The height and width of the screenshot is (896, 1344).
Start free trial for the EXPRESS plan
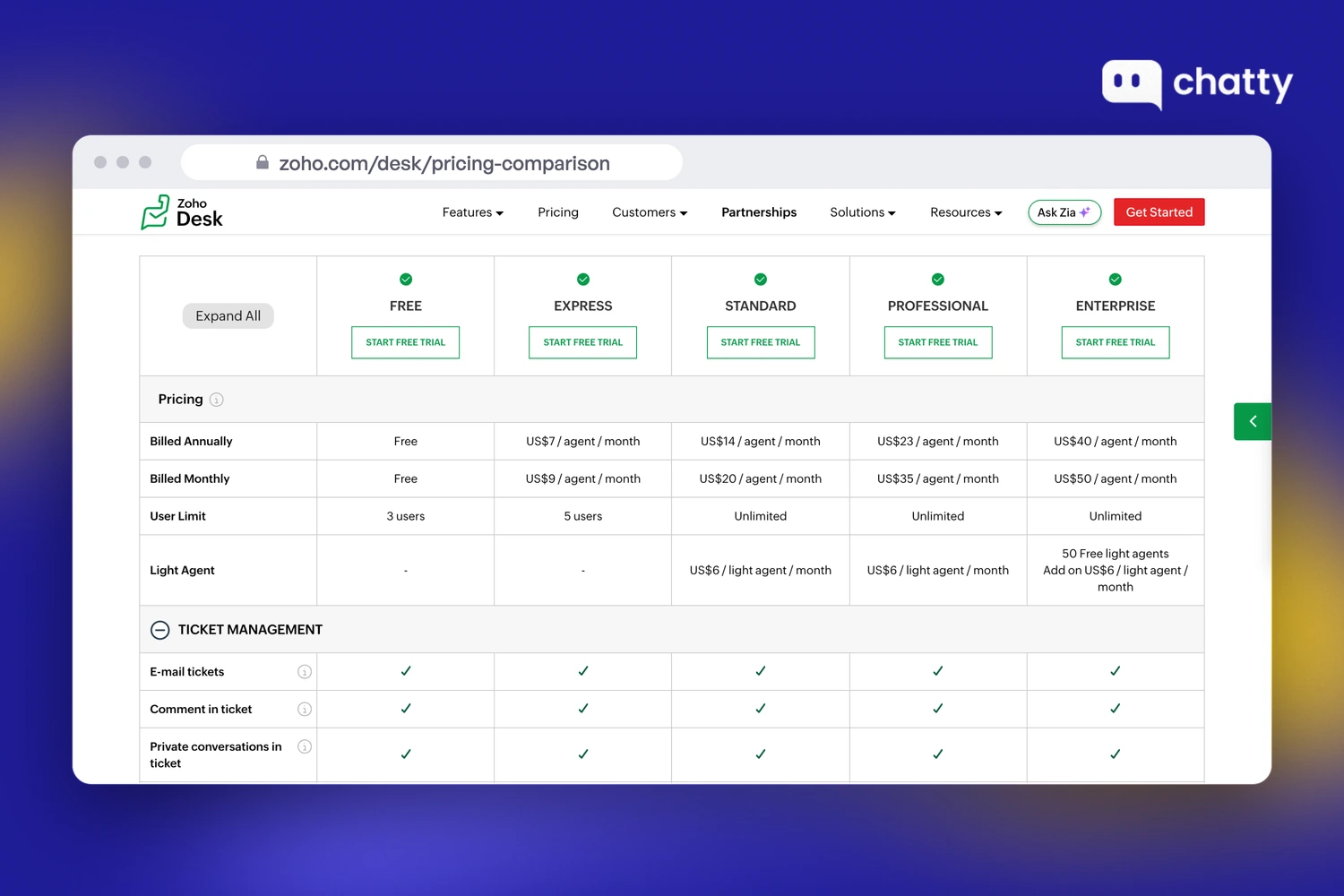coord(583,342)
